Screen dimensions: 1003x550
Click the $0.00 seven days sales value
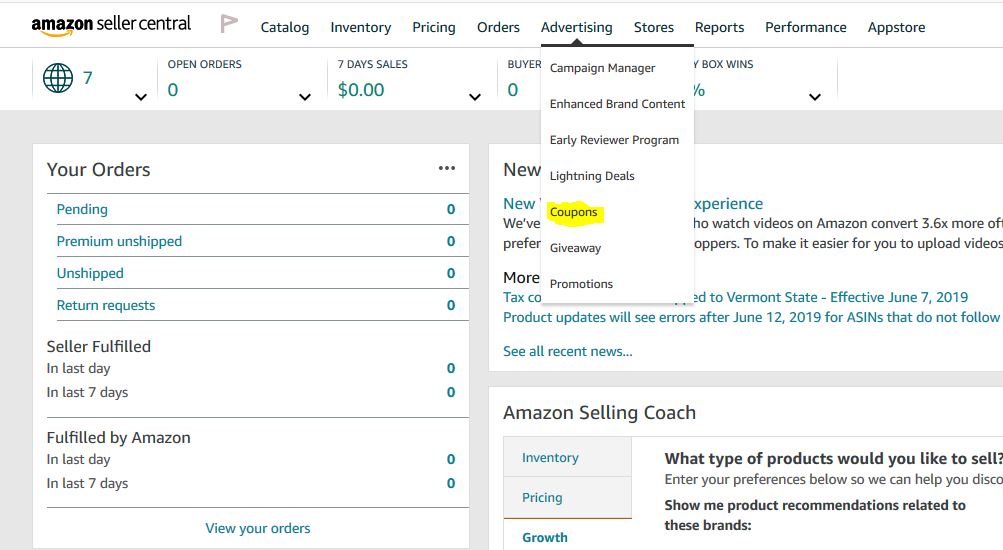click(361, 90)
